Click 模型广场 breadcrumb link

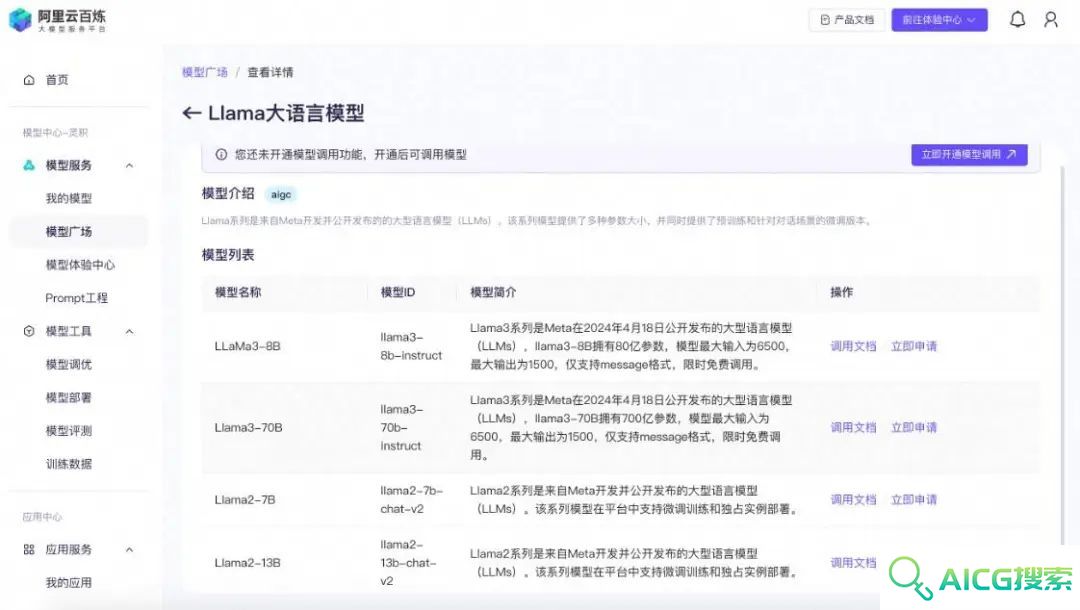(x=205, y=72)
